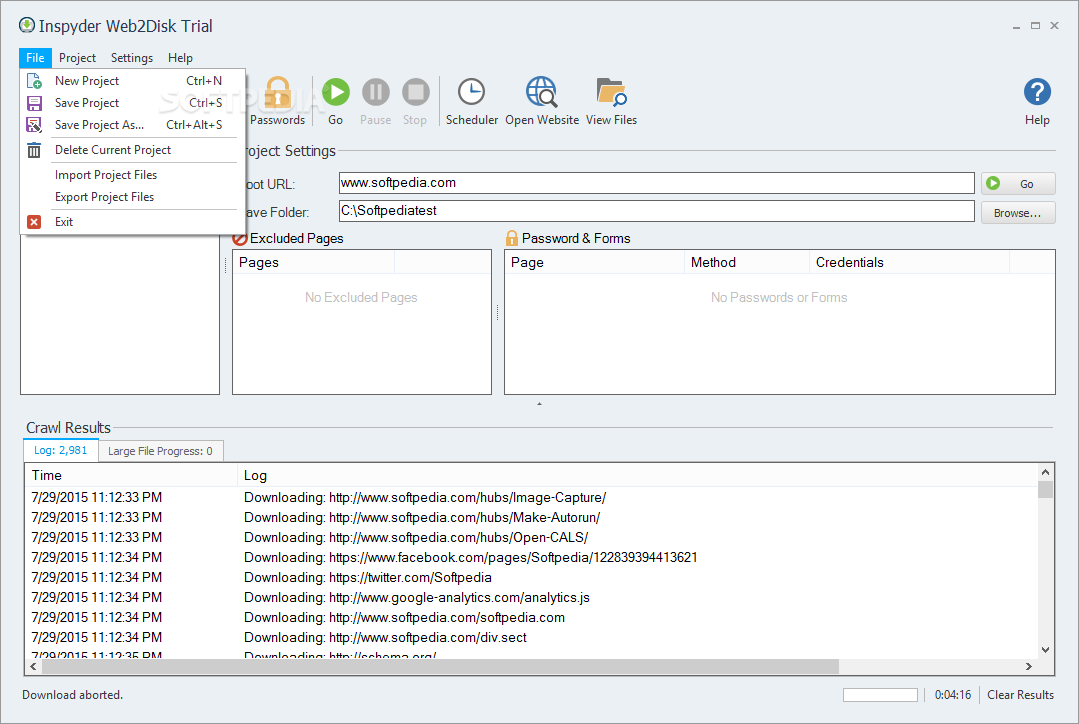Image resolution: width=1079 pixels, height=724 pixels.
Task: Click the Delete Current Project trash icon
Action: 34,150
